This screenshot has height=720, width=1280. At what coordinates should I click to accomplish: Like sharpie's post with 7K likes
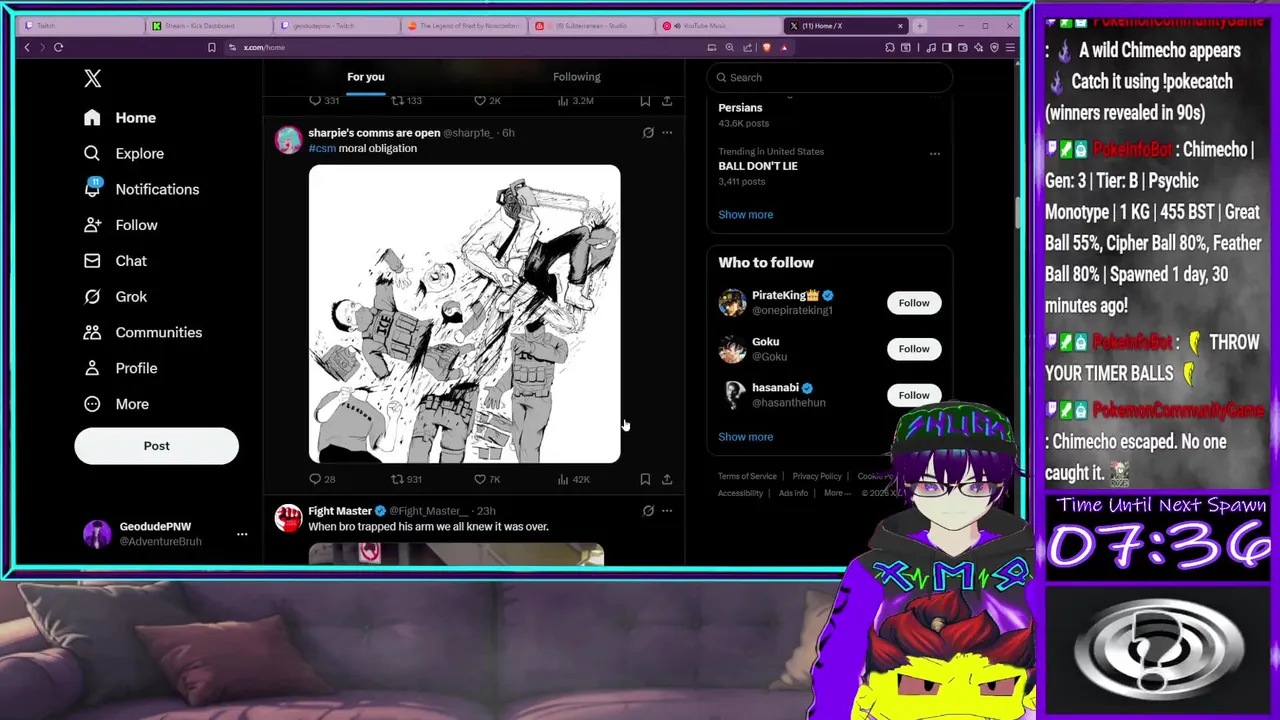487,479
